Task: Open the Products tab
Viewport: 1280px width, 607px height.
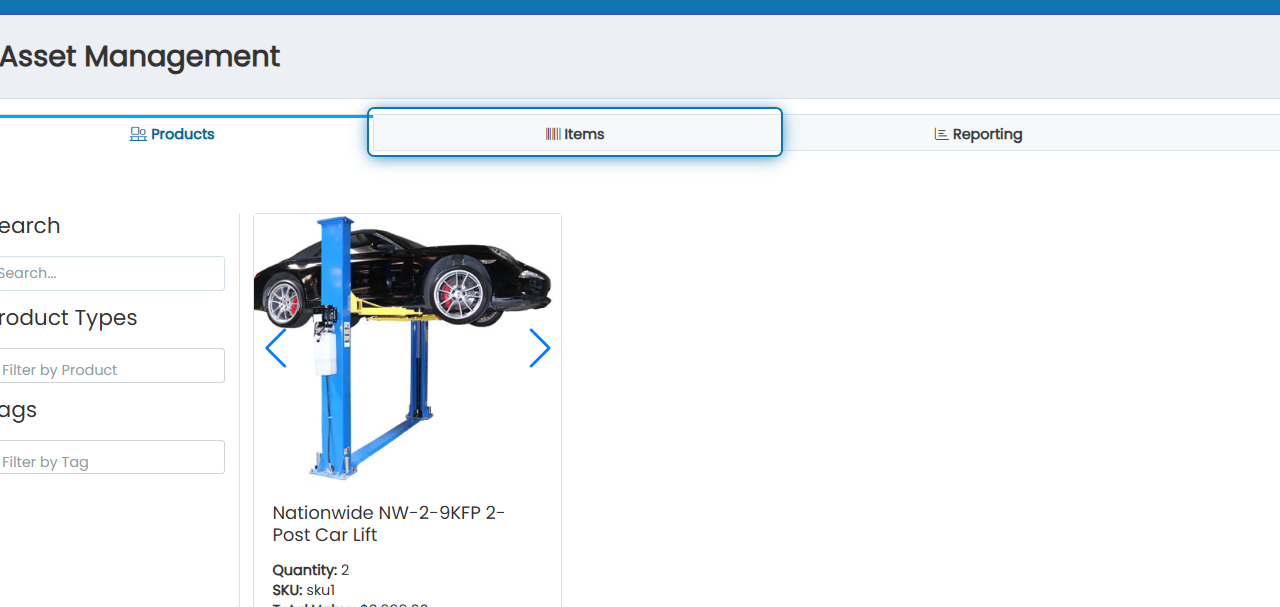Action: tap(172, 134)
